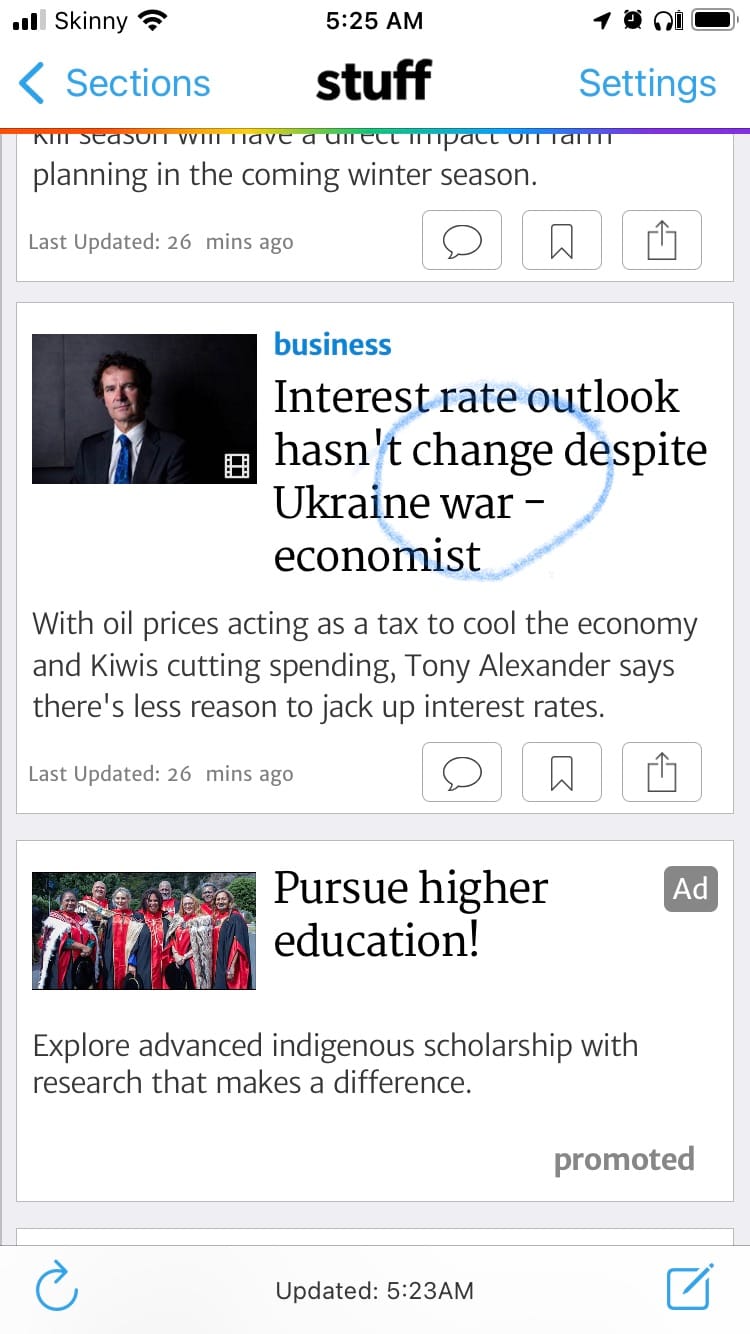This screenshot has height=1334, width=750.
Task: Read the Tony Alexander article summary
Action: tap(365, 666)
